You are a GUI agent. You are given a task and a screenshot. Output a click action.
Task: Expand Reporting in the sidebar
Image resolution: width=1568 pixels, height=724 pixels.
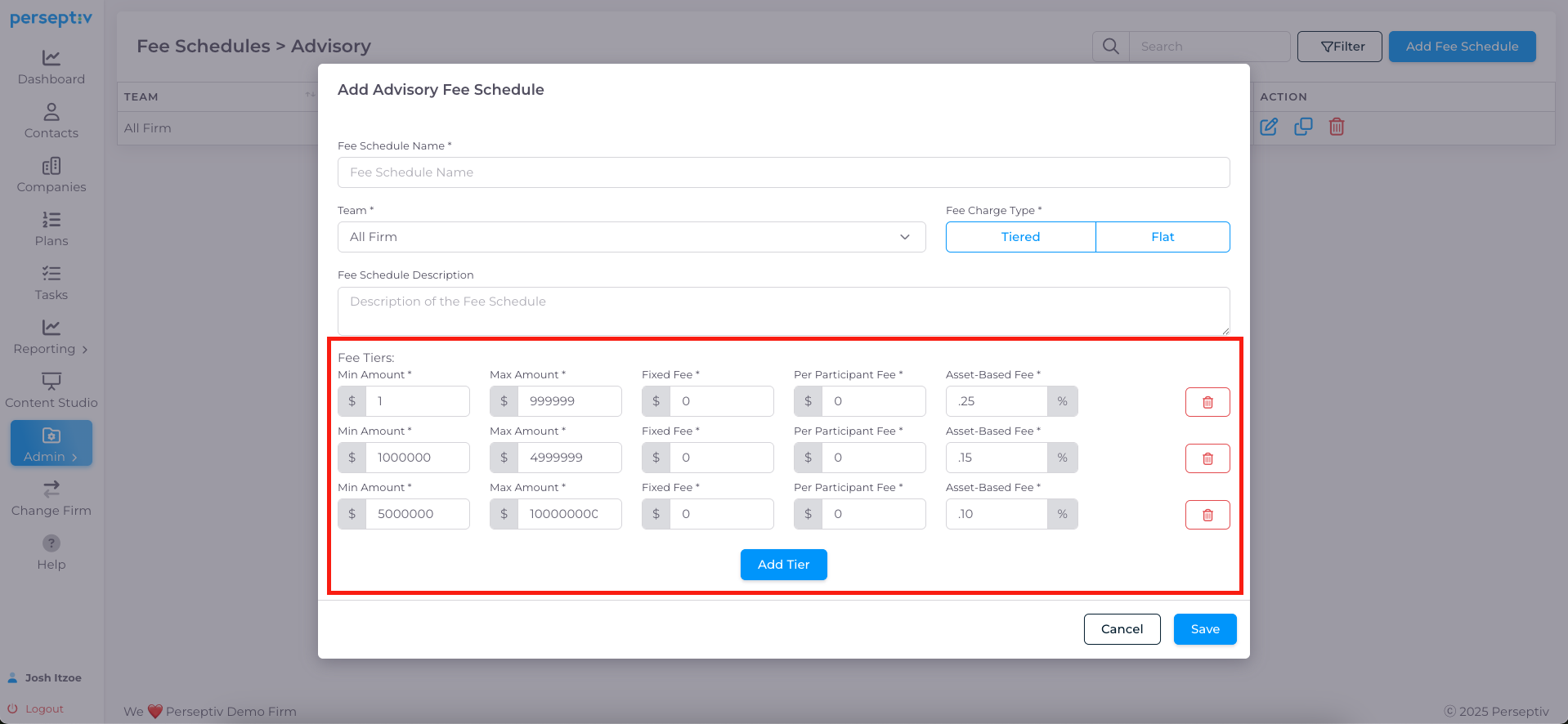[x=51, y=337]
